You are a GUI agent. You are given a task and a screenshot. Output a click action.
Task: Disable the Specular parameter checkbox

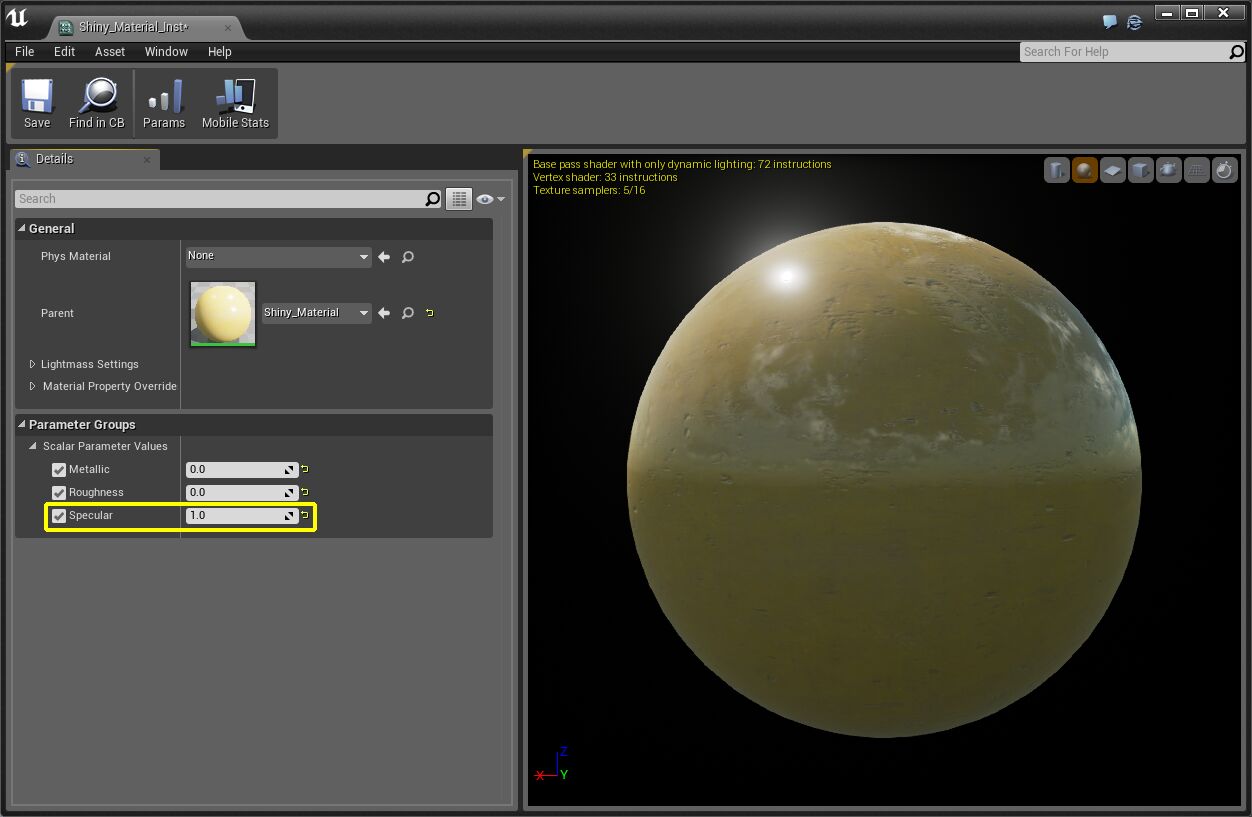[x=59, y=516]
